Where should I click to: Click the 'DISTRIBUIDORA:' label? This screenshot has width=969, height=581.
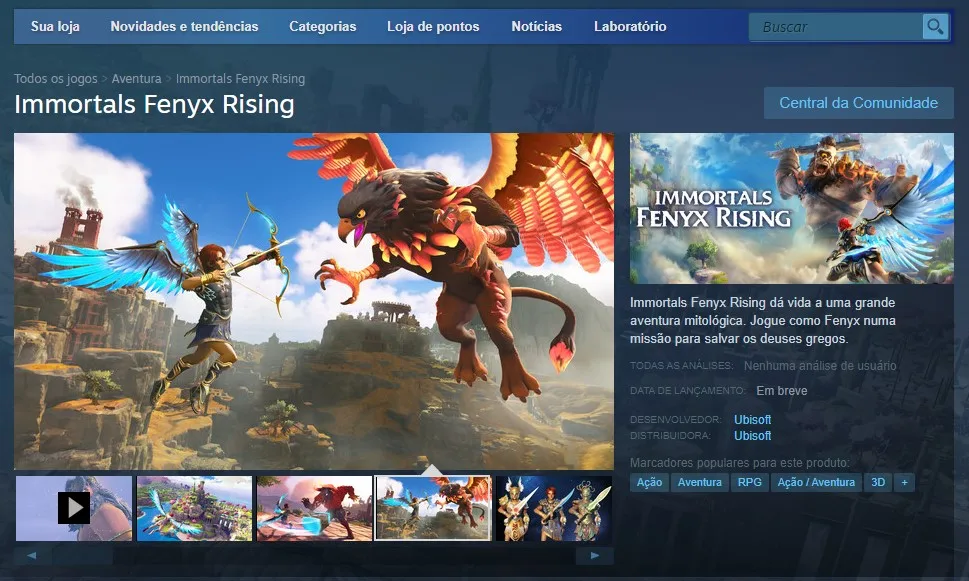671,436
